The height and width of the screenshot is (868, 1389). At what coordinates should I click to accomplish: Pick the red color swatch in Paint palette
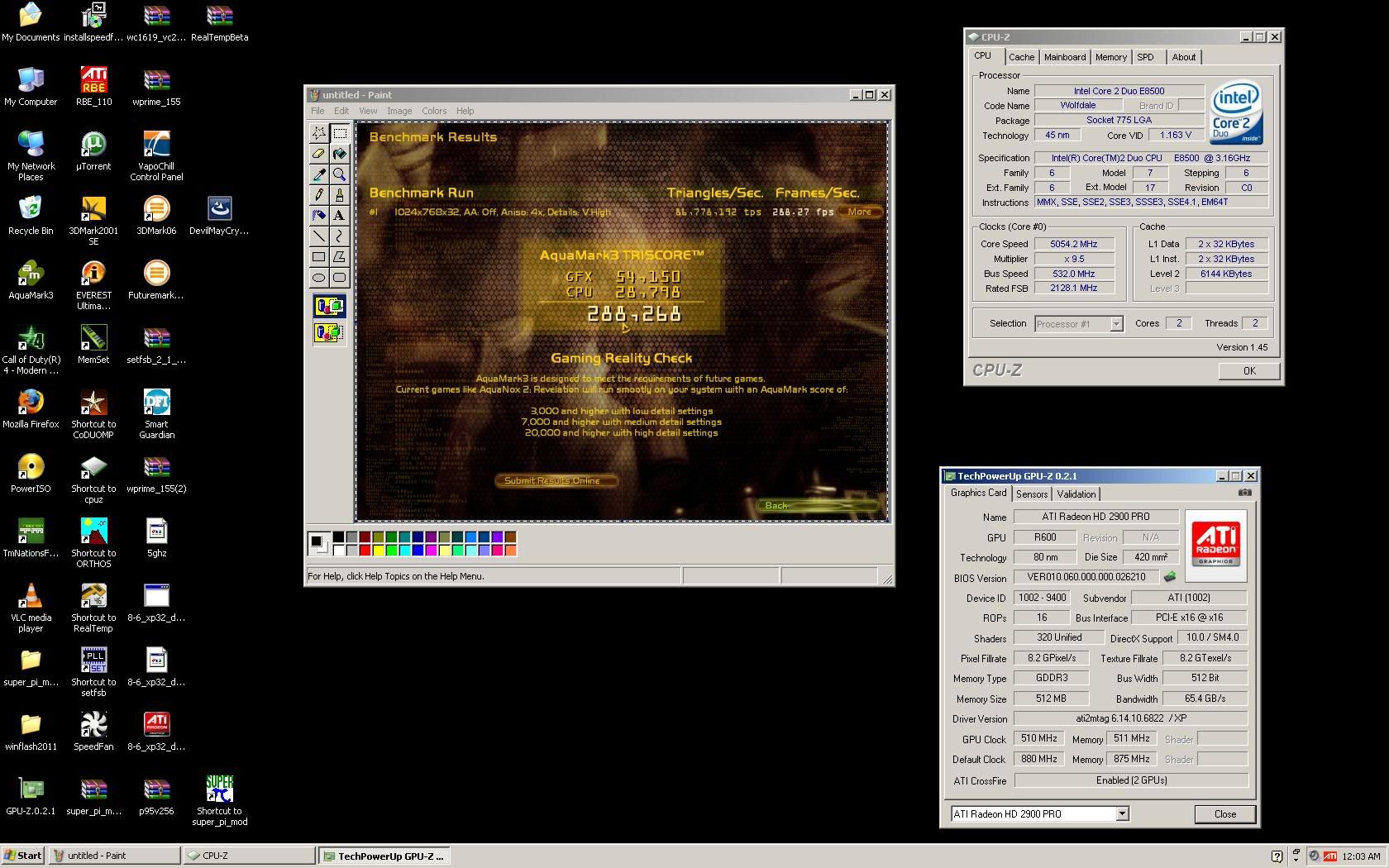coord(365,550)
